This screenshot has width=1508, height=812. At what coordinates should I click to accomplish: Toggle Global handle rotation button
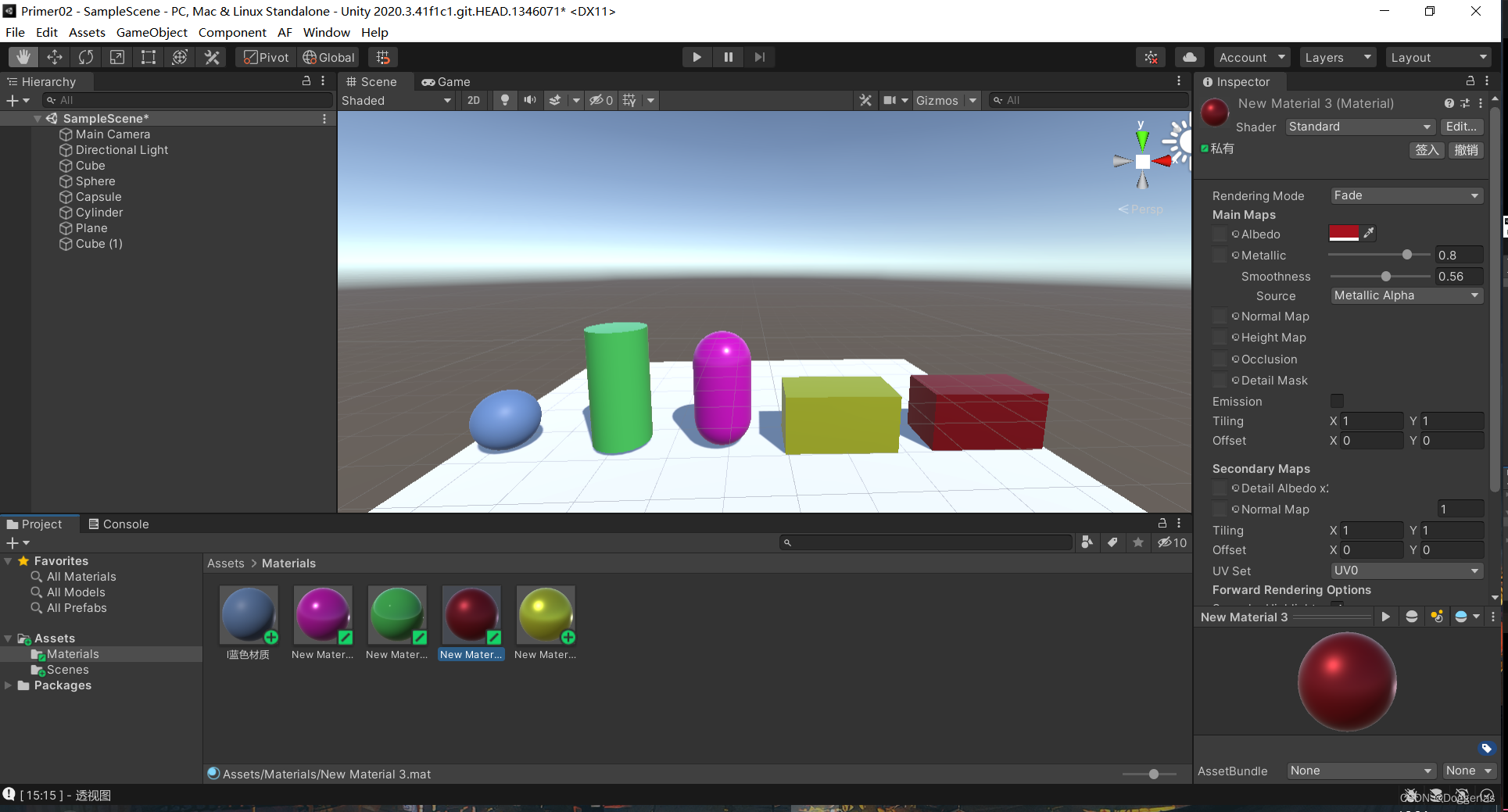tap(328, 57)
